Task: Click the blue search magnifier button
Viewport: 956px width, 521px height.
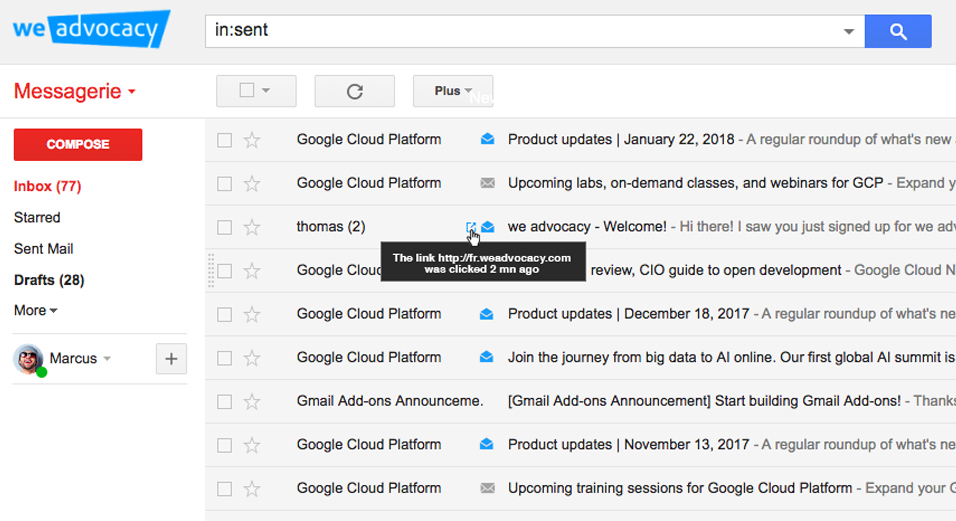Action: [897, 31]
